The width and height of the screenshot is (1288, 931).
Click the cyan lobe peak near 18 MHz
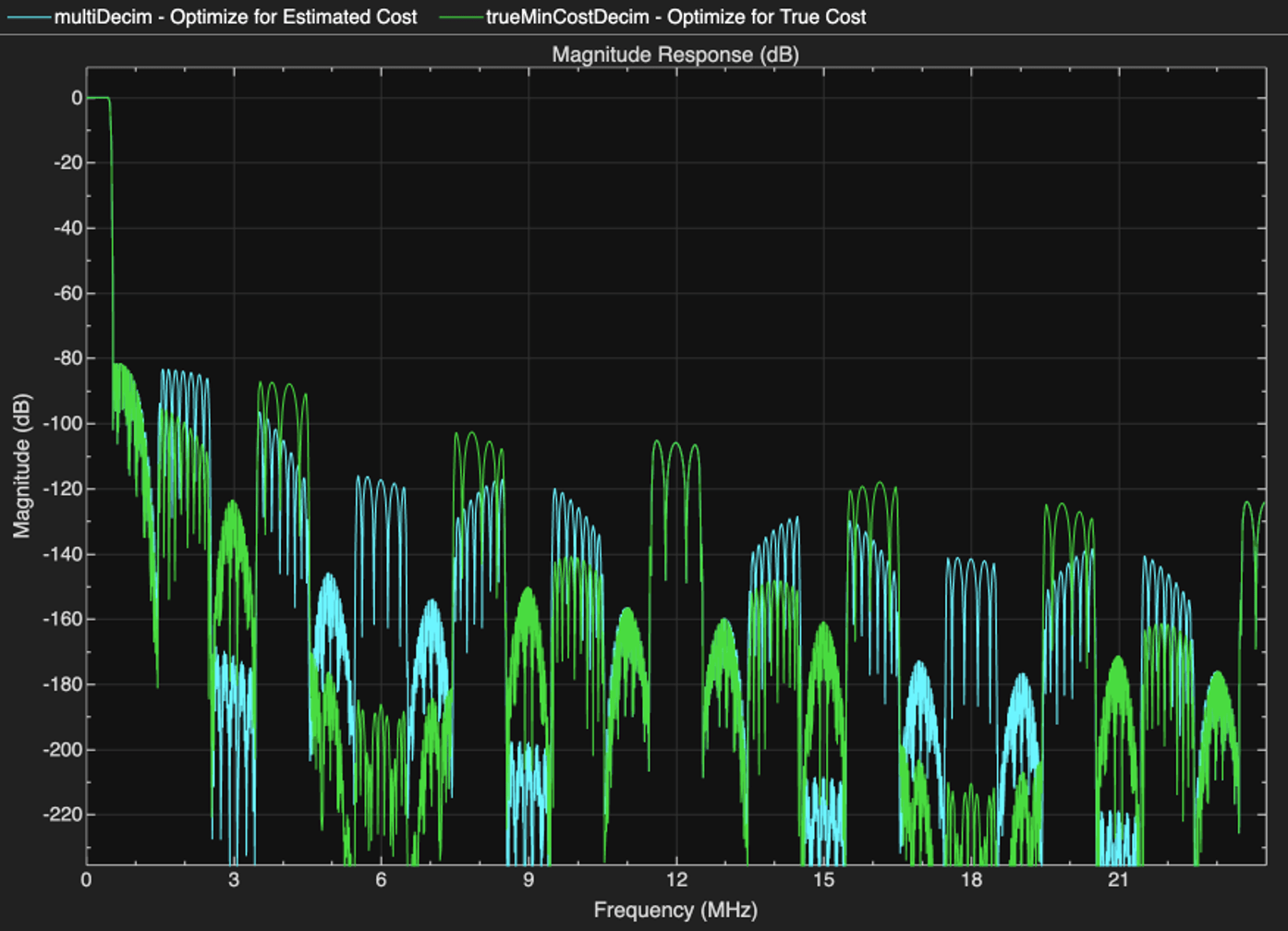click(x=971, y=560)
